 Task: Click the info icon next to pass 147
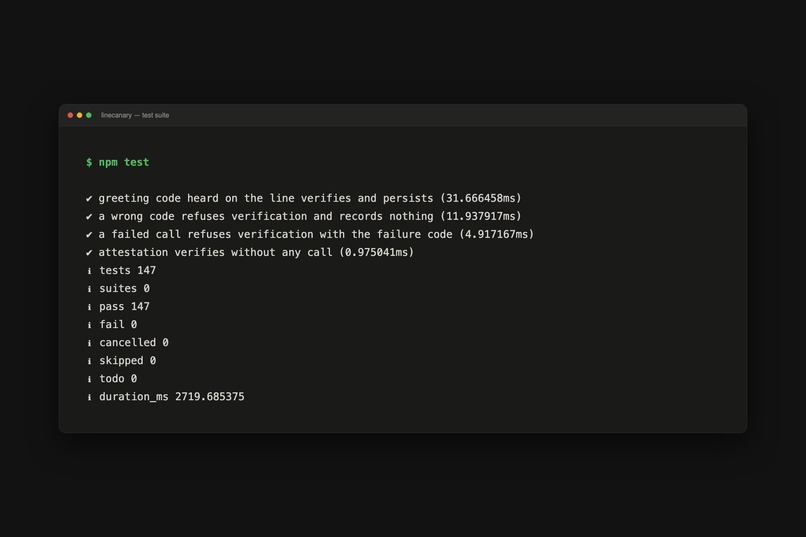[x=89, y=307]
